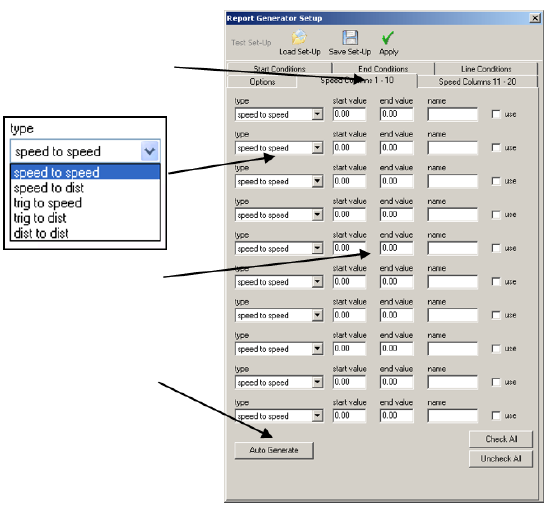Open the enlarged speed to speed combo arrow

(150, 151)
